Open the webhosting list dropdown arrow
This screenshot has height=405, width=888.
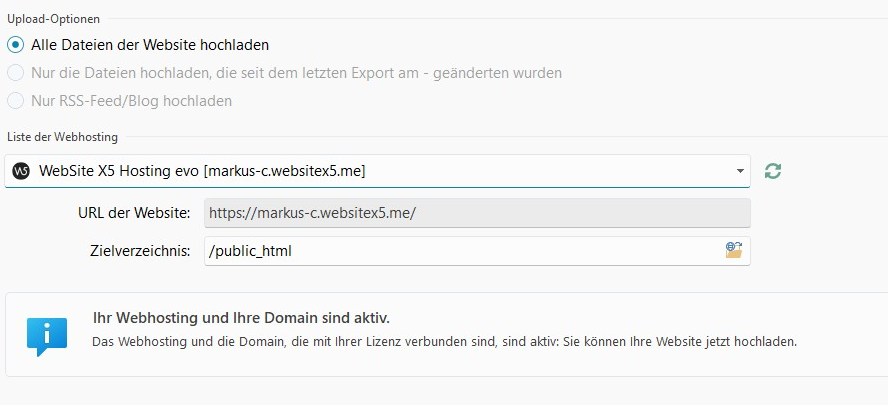[740, 171]
